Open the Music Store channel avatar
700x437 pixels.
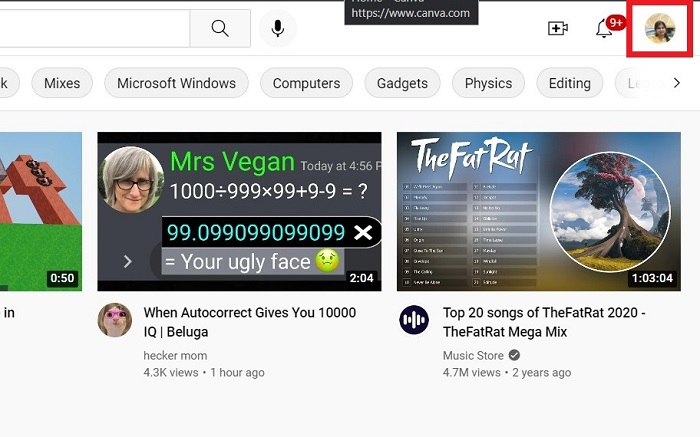coord(414,320)
